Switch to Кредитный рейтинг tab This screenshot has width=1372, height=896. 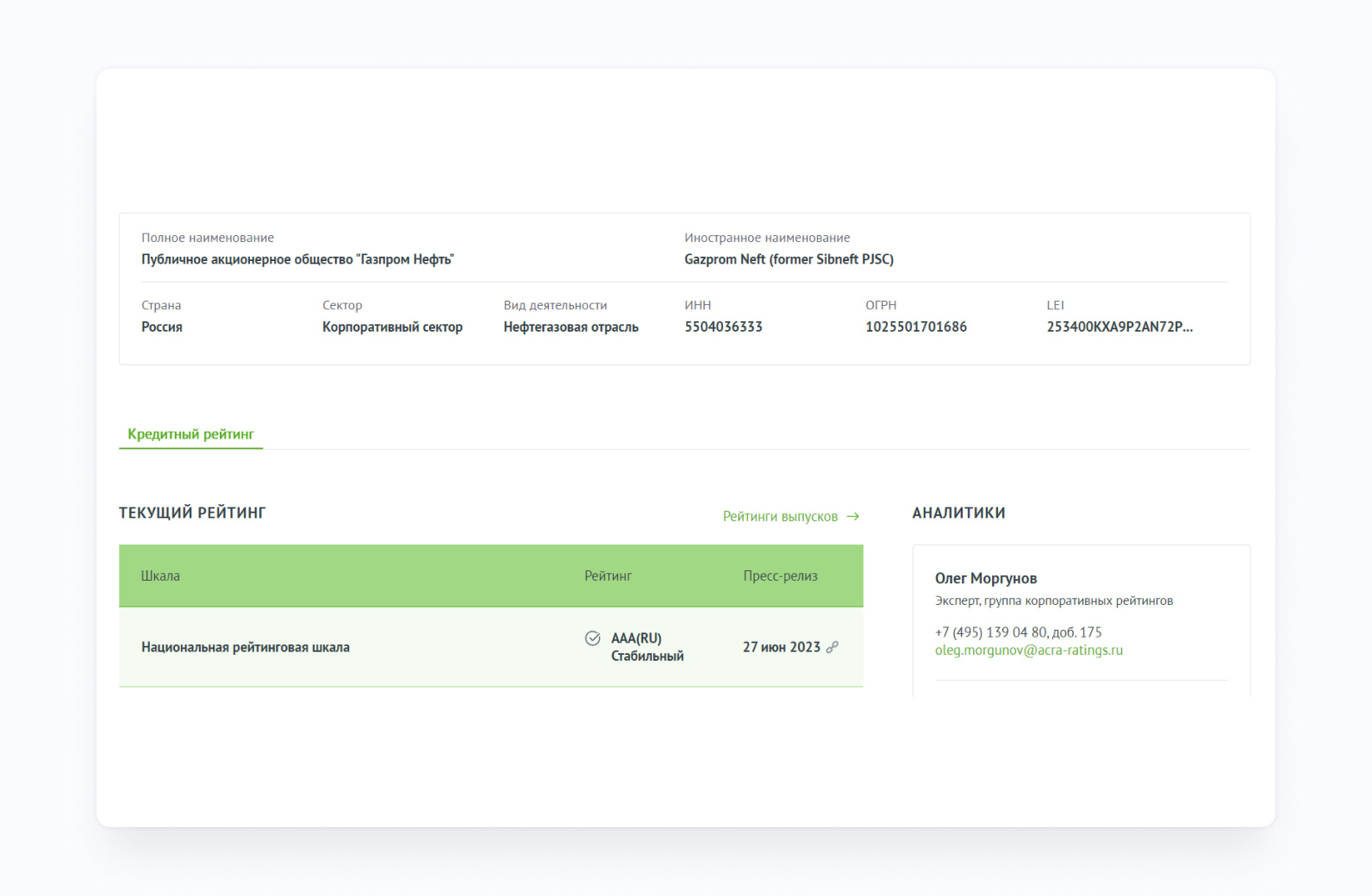pos(191,434)
